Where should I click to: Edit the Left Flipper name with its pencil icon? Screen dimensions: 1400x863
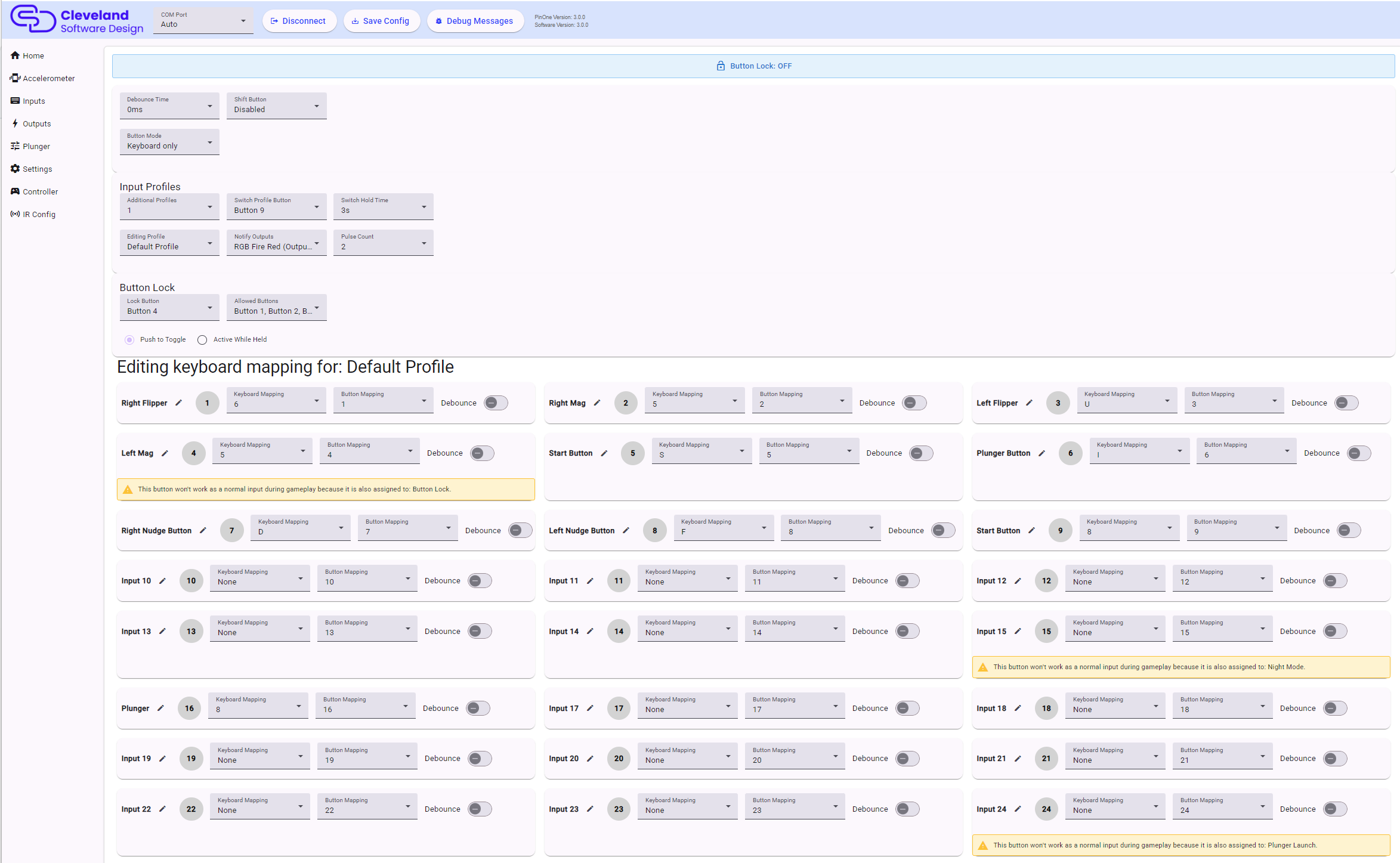coord(1029,403)
